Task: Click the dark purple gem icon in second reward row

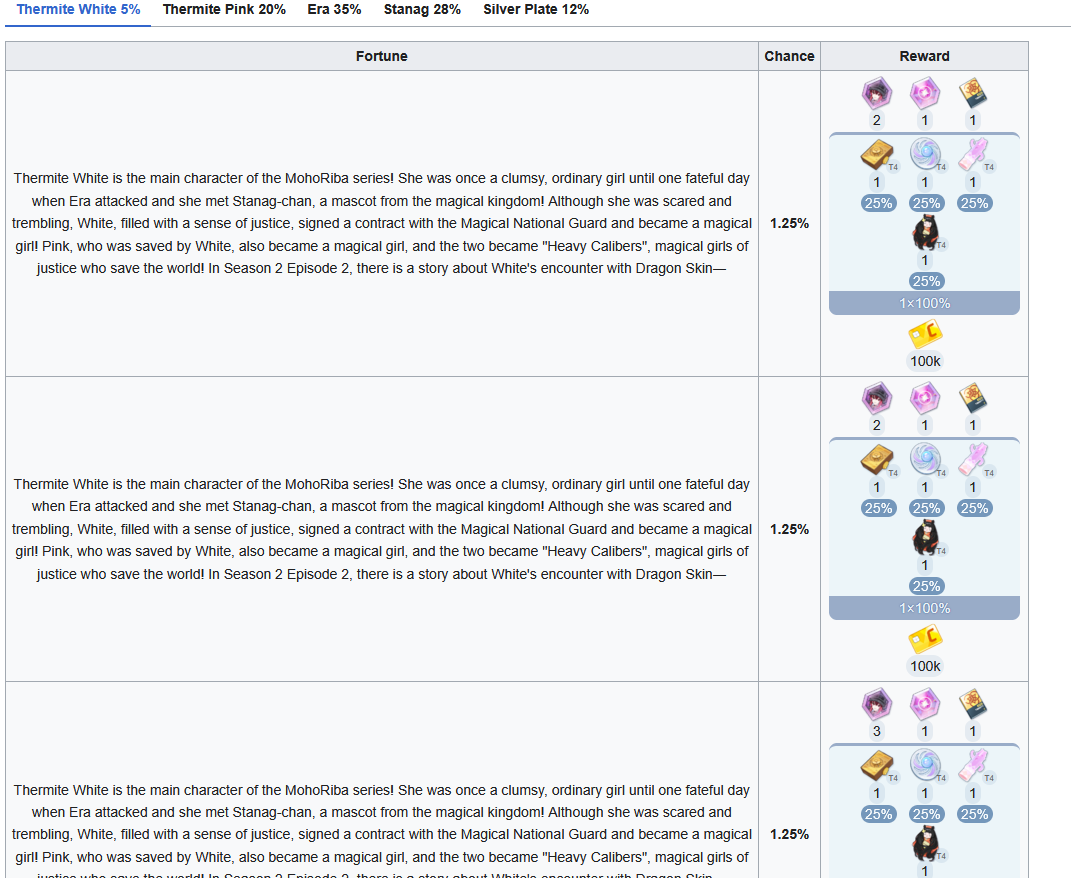Action: [876, 398]
